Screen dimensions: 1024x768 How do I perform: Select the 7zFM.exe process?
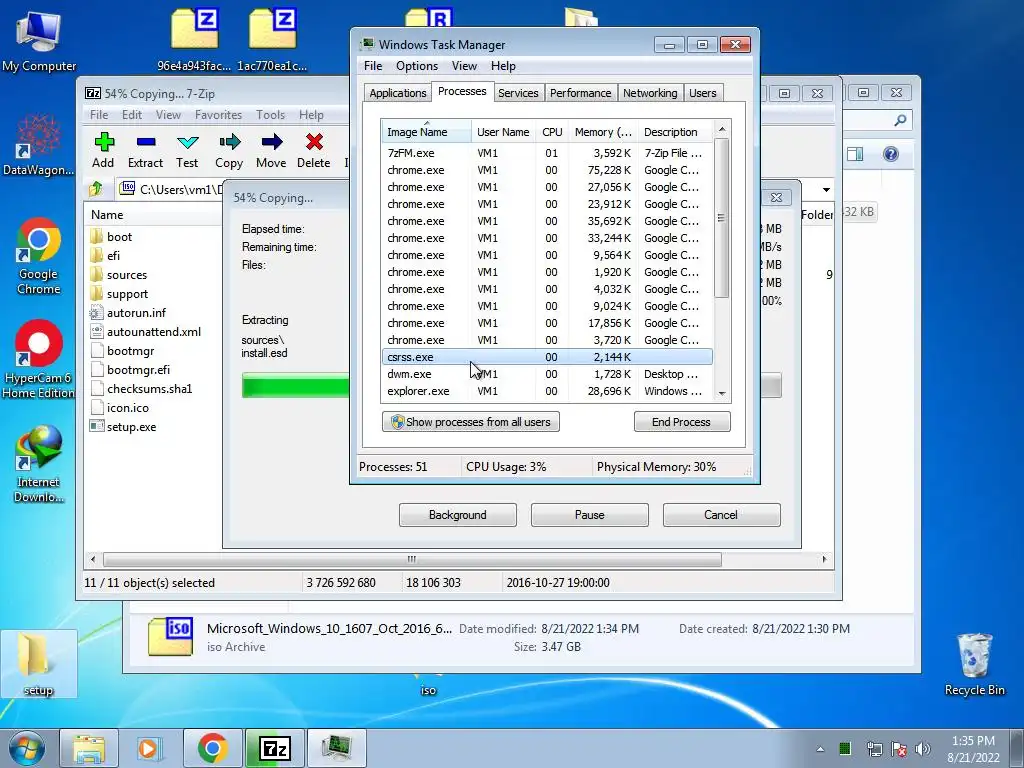pyautogui.click(x=547, y=153)
